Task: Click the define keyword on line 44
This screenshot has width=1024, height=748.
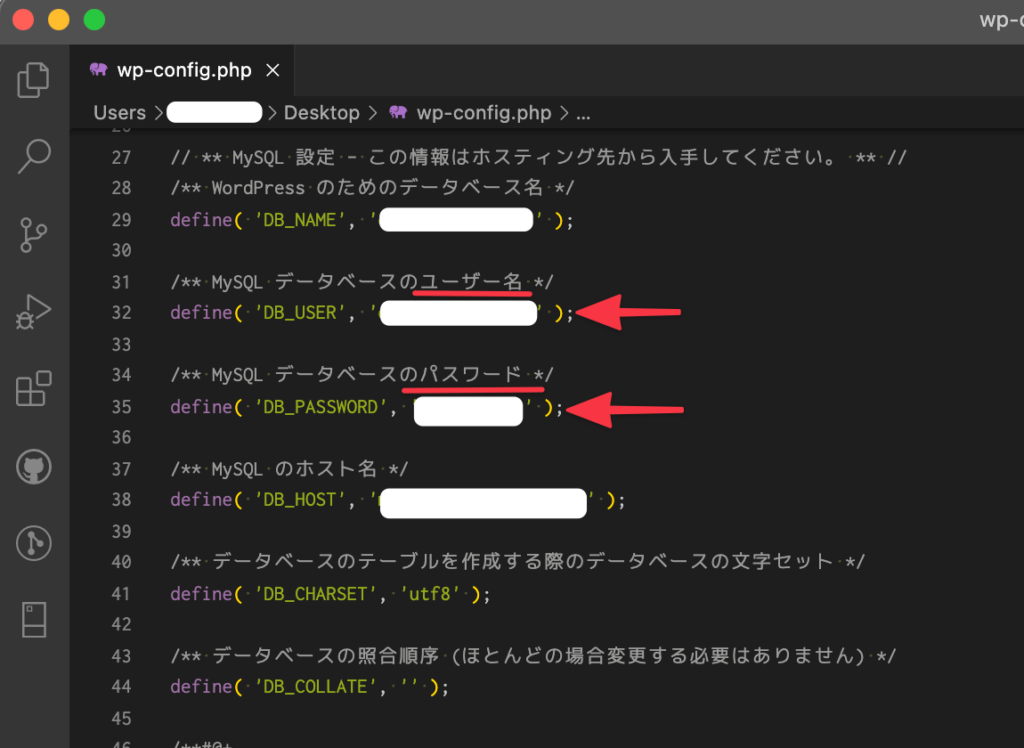Action: pos(201,686)
